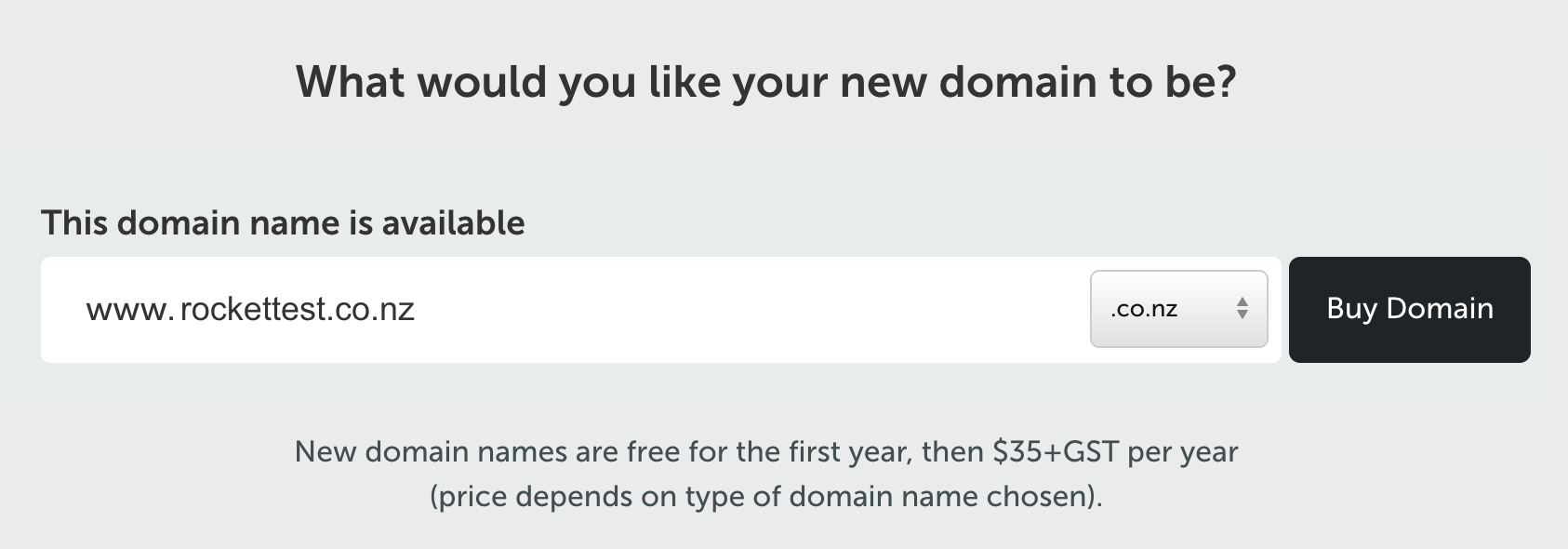This screenshot has width=1568, height=549.
Task: Click the 'What would you like' heading
Action: click(x=765, y=82)
